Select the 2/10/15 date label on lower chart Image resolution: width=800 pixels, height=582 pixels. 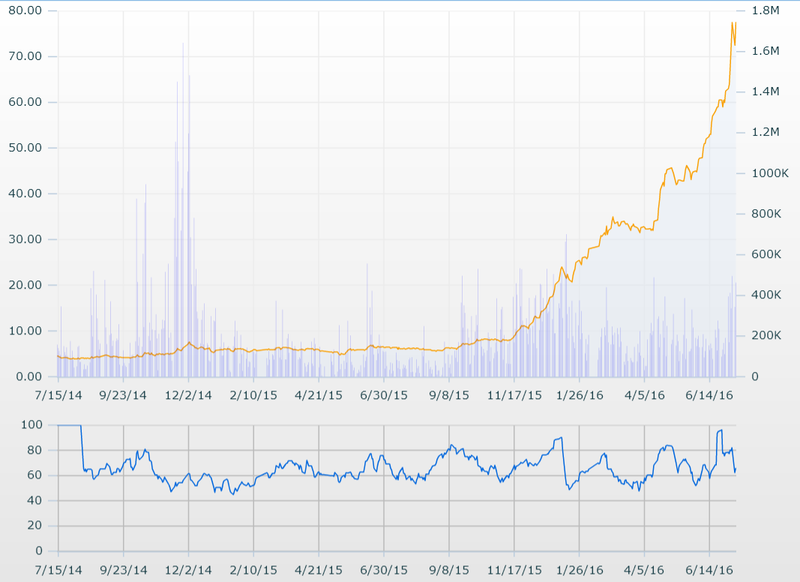(253, 570)
